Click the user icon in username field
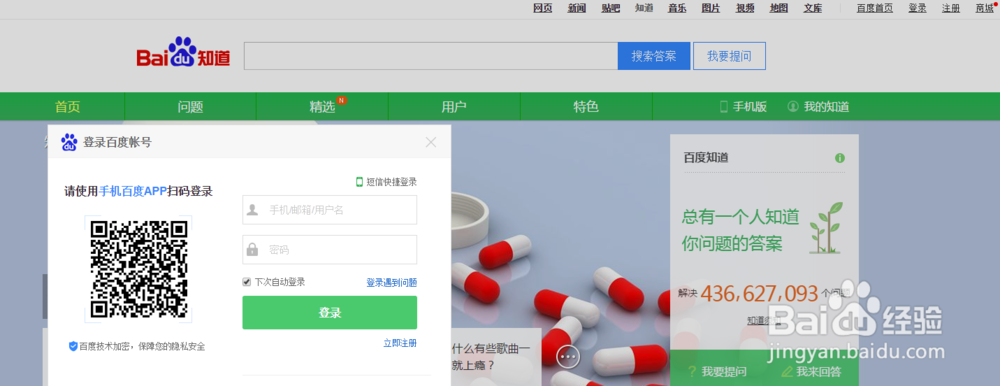The width and height of the screenshot is (1000, 386). [x=253, y=210]
